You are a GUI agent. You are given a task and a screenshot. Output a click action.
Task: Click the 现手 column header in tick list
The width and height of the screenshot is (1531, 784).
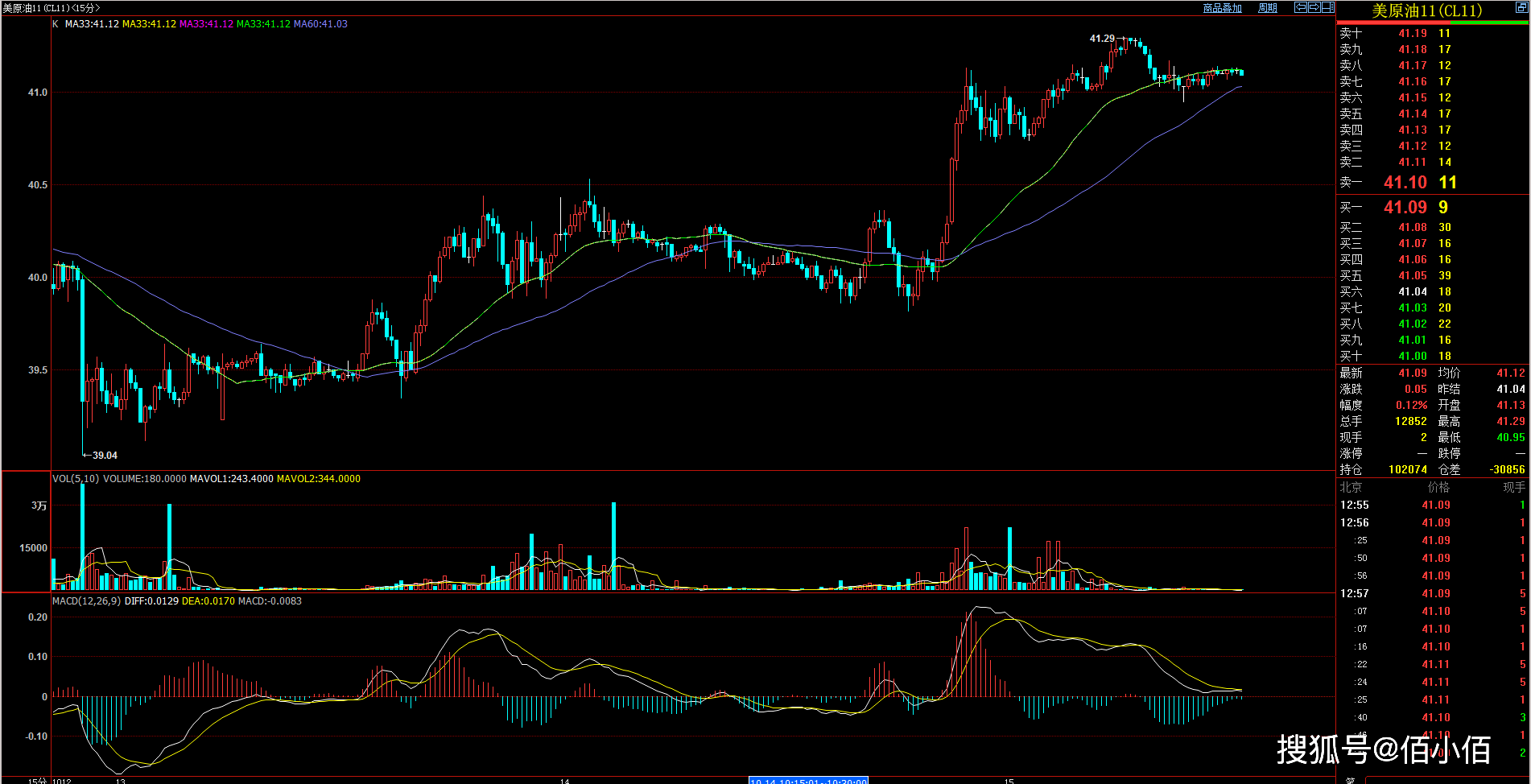point(1514,487)
